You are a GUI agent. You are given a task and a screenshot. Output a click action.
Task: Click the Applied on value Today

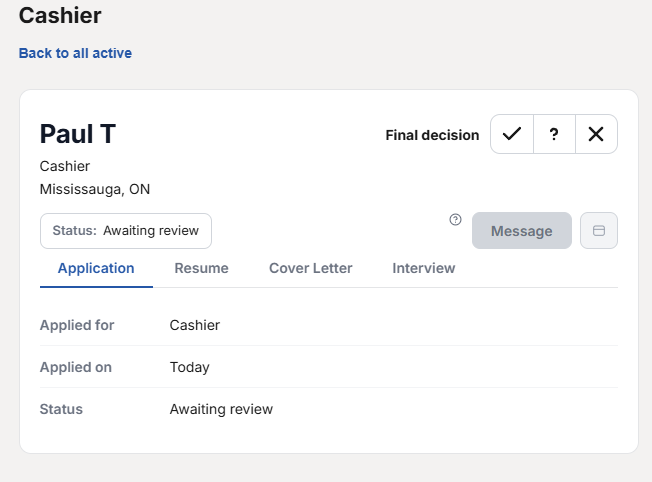coord(190,367)
